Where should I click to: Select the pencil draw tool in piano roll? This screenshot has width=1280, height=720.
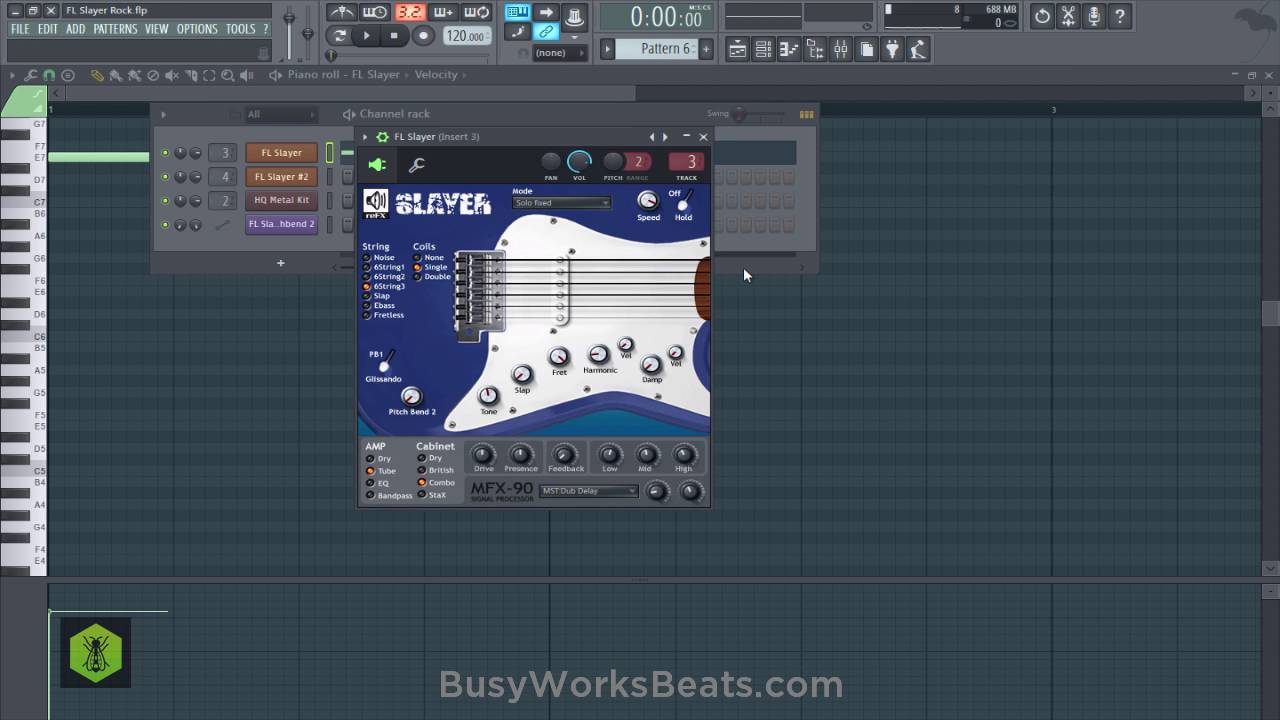97,75
